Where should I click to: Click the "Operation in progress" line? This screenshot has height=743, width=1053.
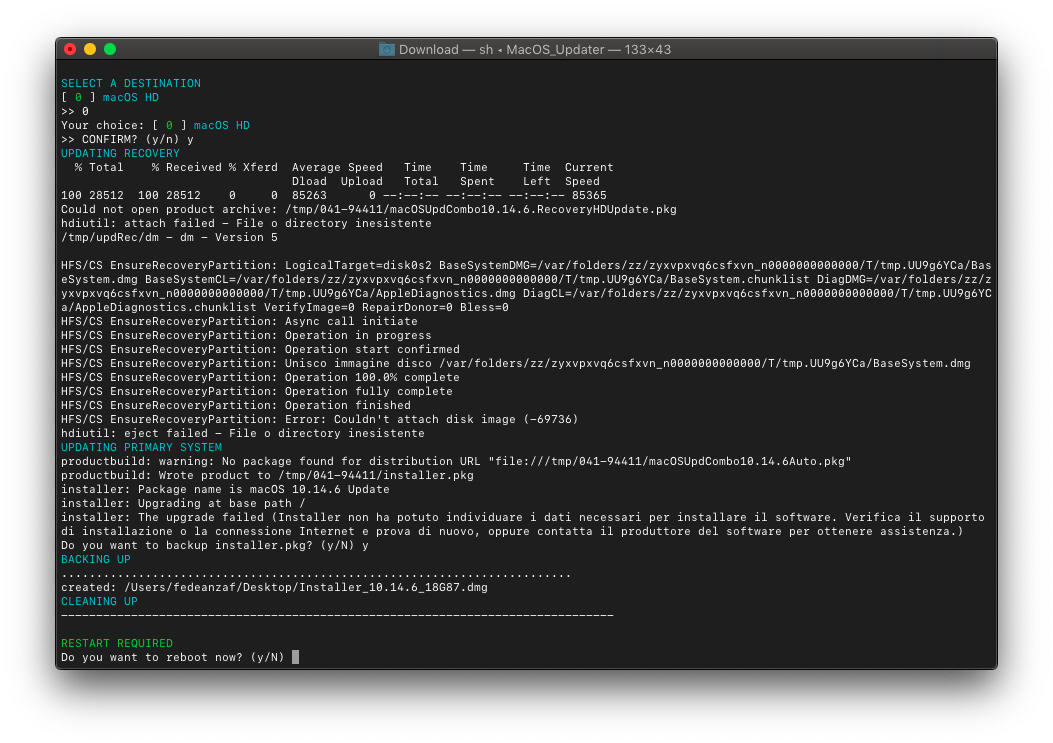[x=246, y=336]
